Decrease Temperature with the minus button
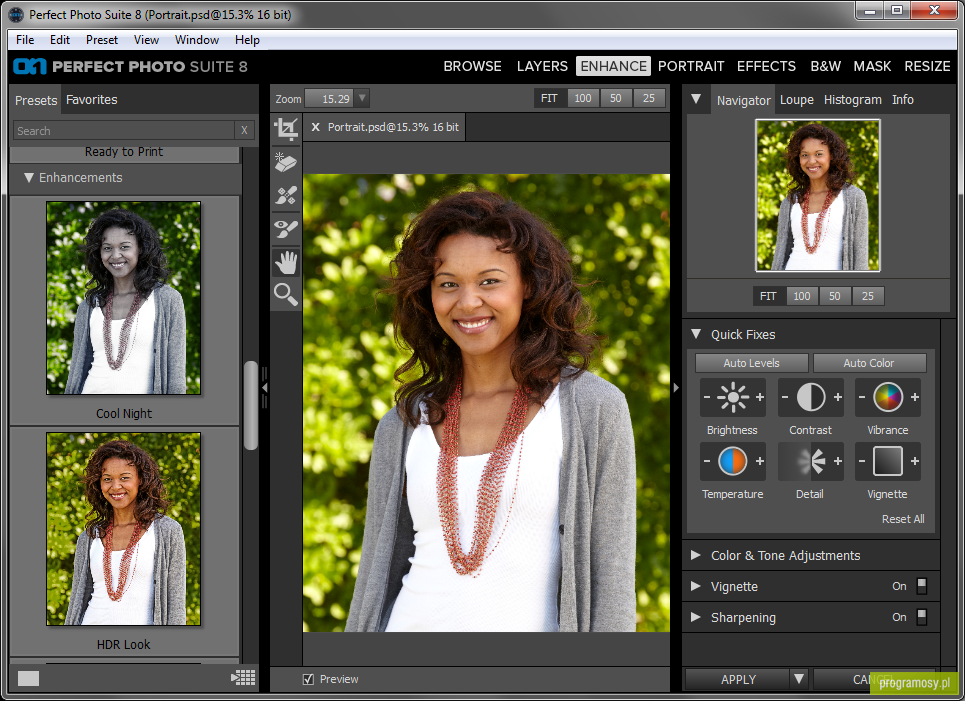This screenshot has height=701, width=965. [x=707, y=461]
